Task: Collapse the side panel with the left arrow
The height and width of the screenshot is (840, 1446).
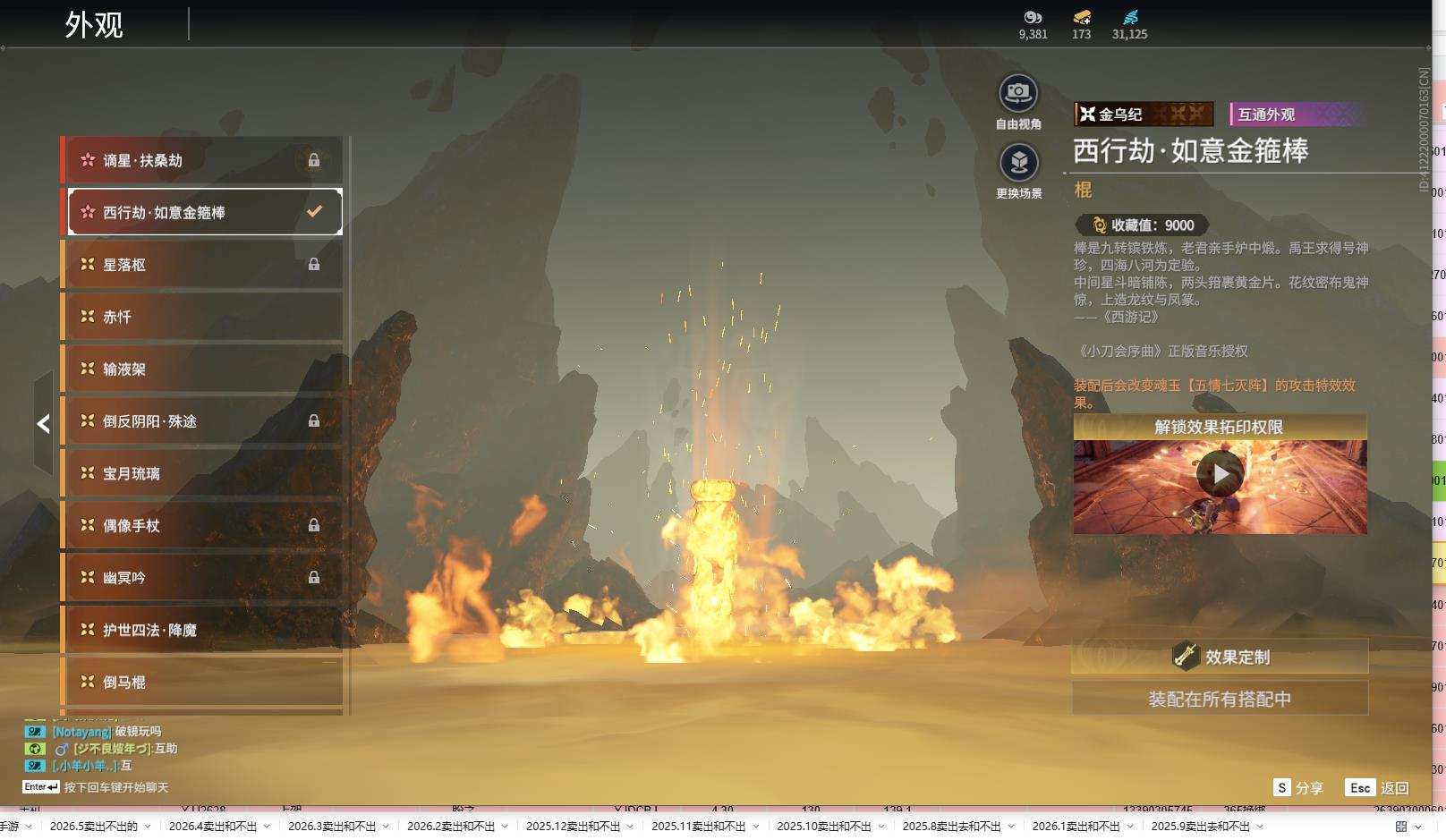Action: pos(43,423)
